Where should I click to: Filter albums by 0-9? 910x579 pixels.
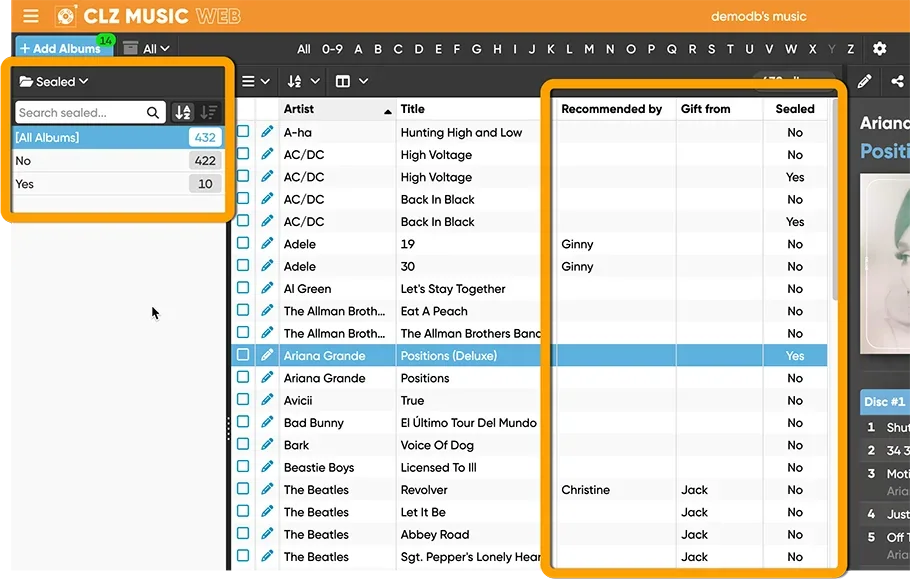(332, 49)
